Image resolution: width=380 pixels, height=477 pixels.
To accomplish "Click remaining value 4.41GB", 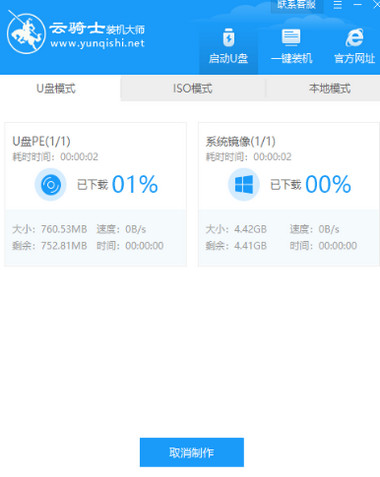I will [250, 246].
